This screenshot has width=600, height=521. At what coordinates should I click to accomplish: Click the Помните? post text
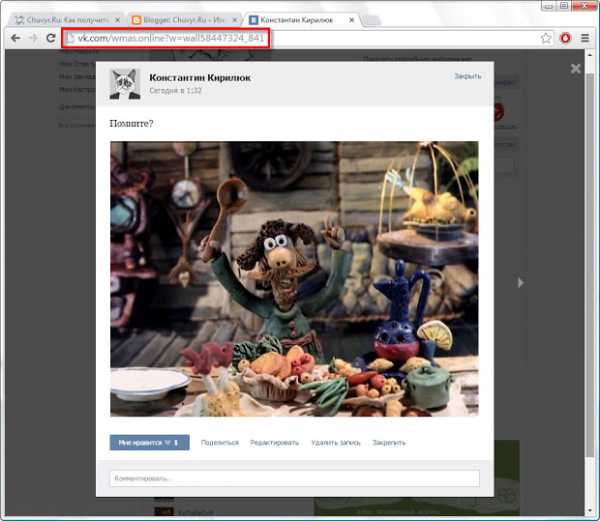tap(131, 124)
